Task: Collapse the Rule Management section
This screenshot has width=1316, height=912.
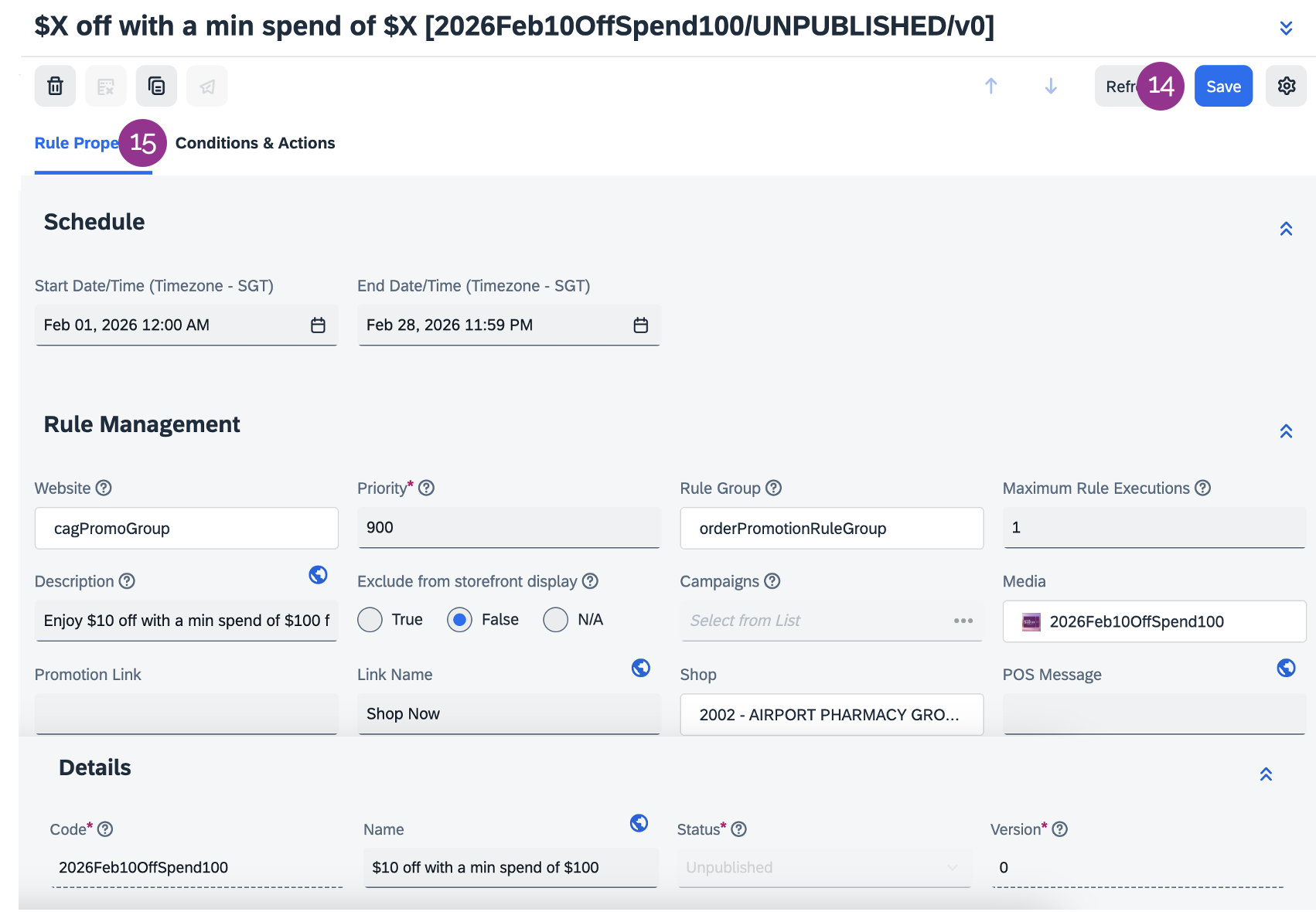Action: point(1286,431)
